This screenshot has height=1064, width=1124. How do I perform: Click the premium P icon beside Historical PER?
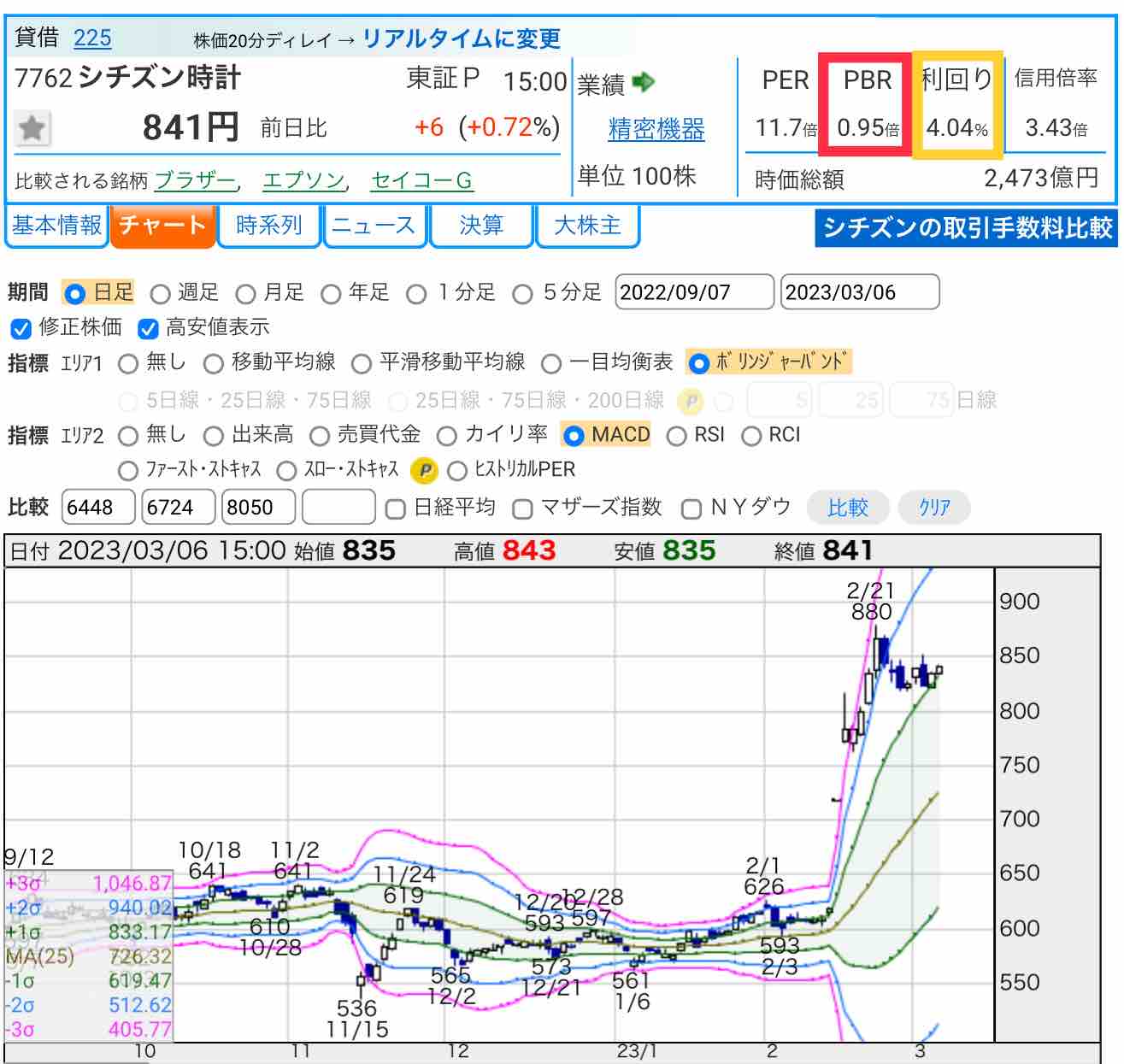424,470
